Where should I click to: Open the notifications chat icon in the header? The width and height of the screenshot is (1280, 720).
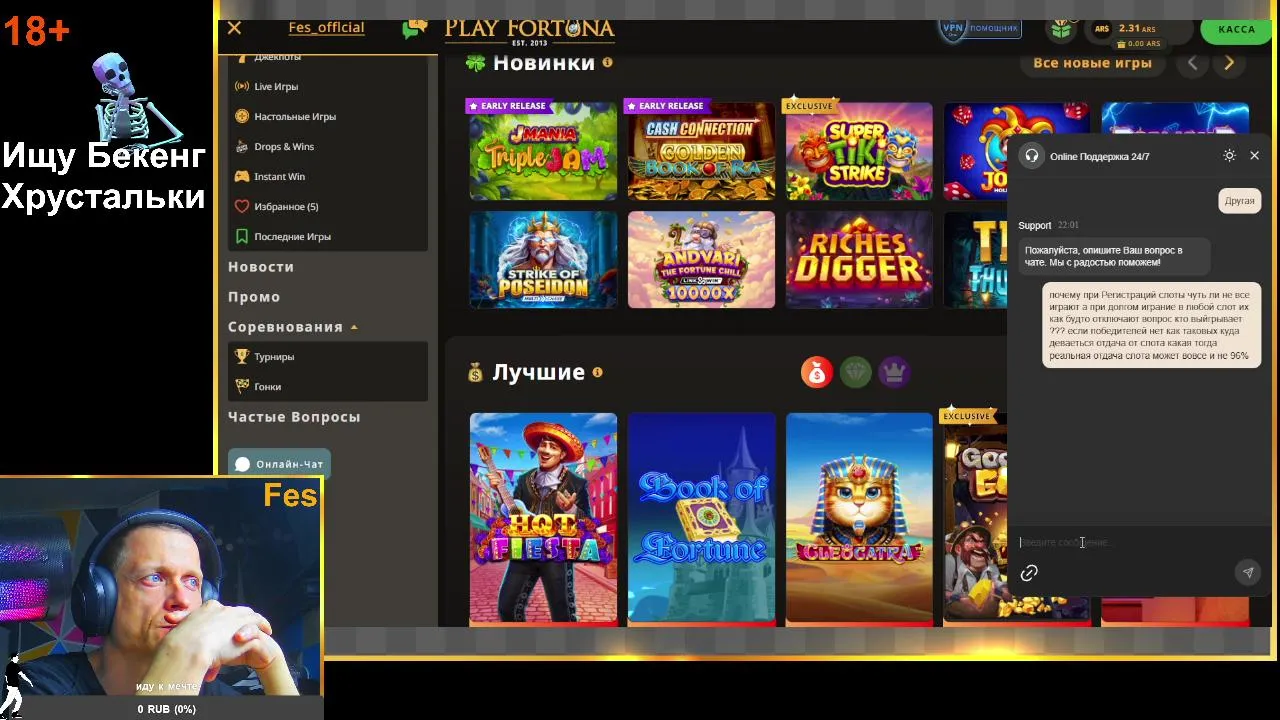[413, 28]
